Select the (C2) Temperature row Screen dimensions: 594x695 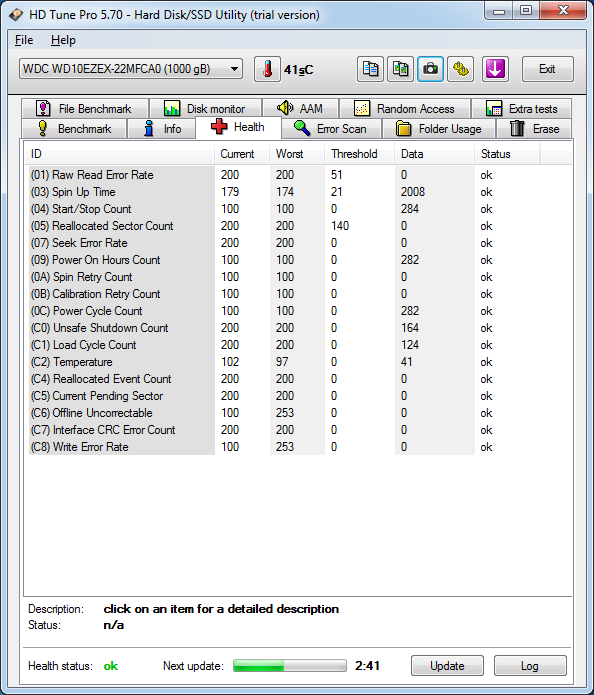[284, 362]
